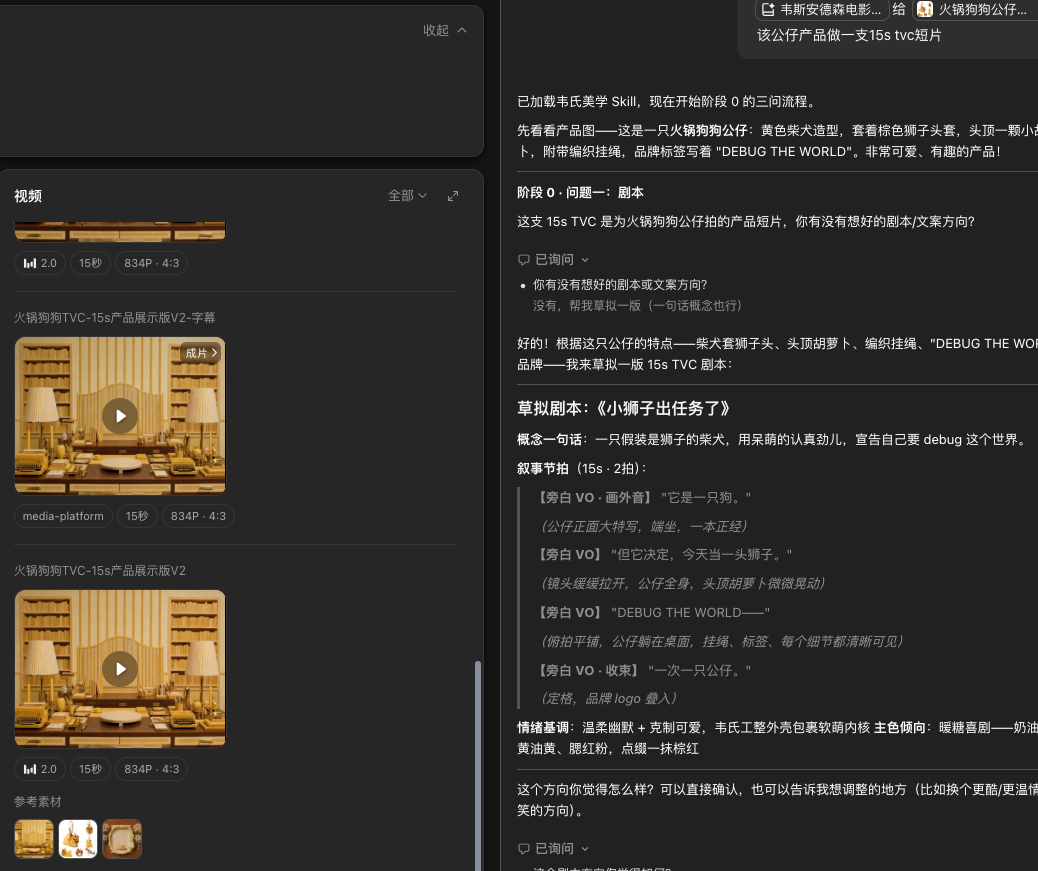This screenshot has height=871, width=1038.
Task: Click the 834P · 4:3 tag beside media-platform
Action: point(198,516)
